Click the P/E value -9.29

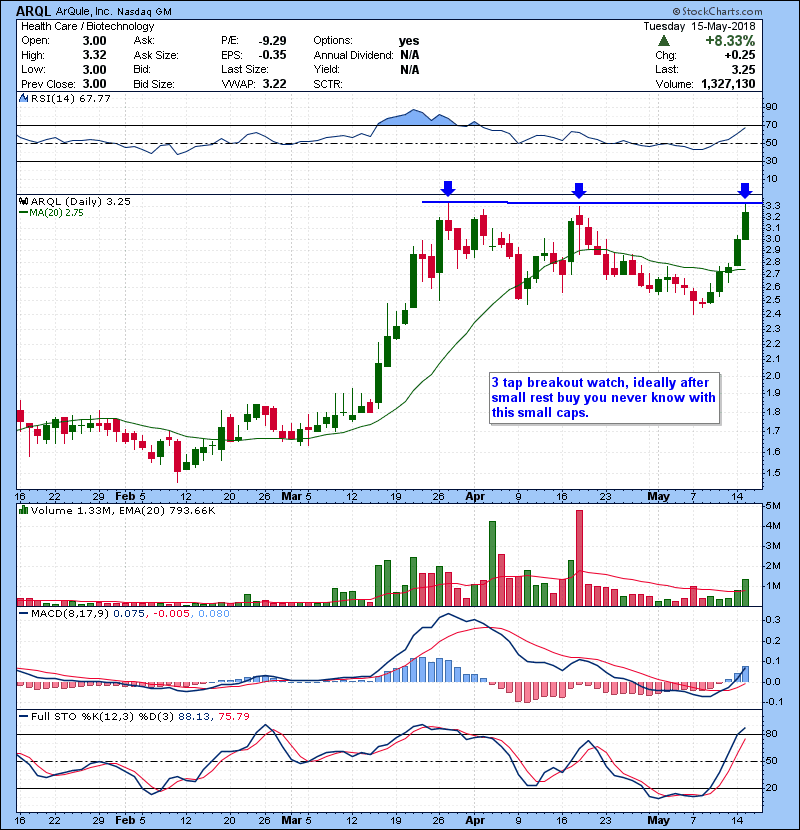tap(272, 41)
